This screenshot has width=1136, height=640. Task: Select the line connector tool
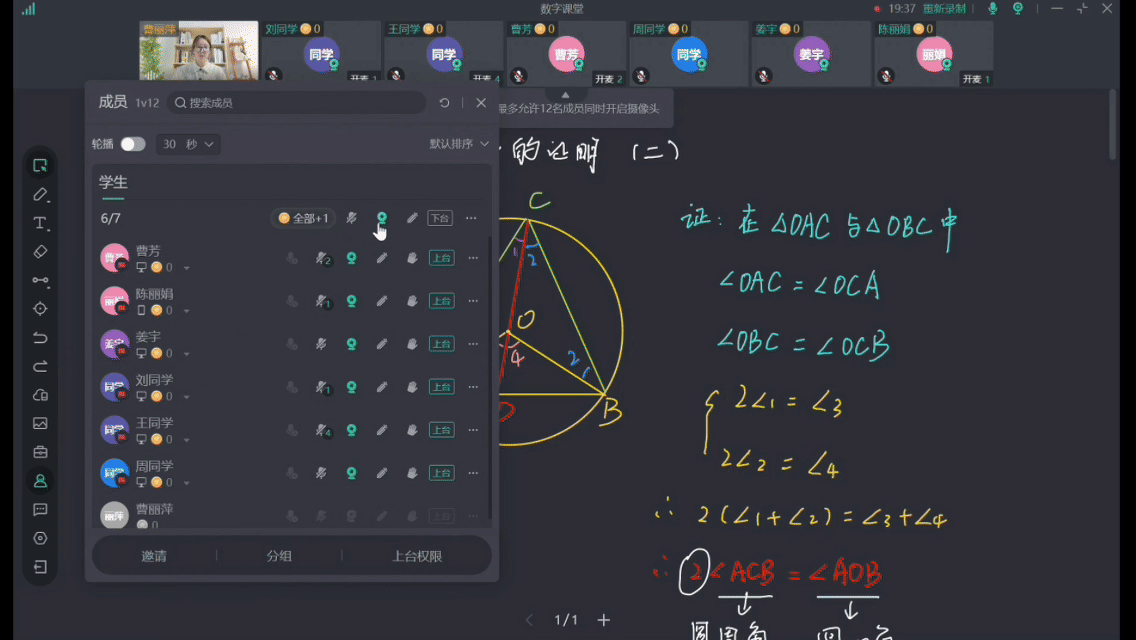coord(40,280)
